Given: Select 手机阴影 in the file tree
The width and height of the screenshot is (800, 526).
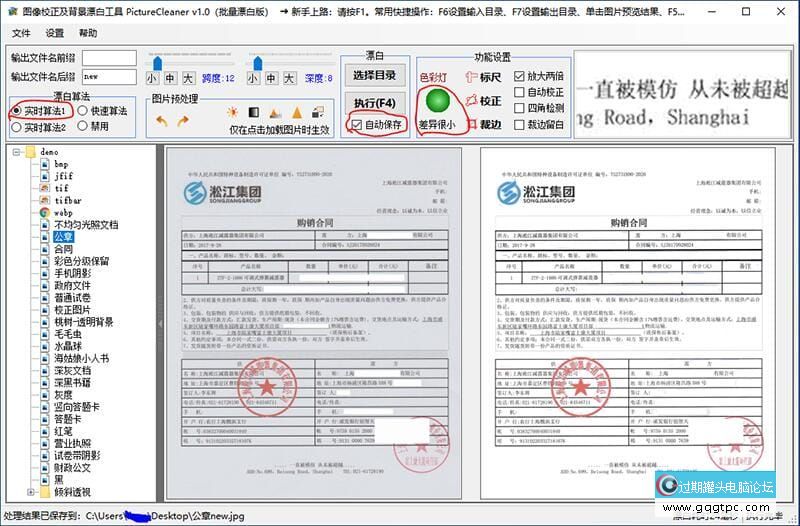Looking at the screenshot, I should click(x=72, y=273).
